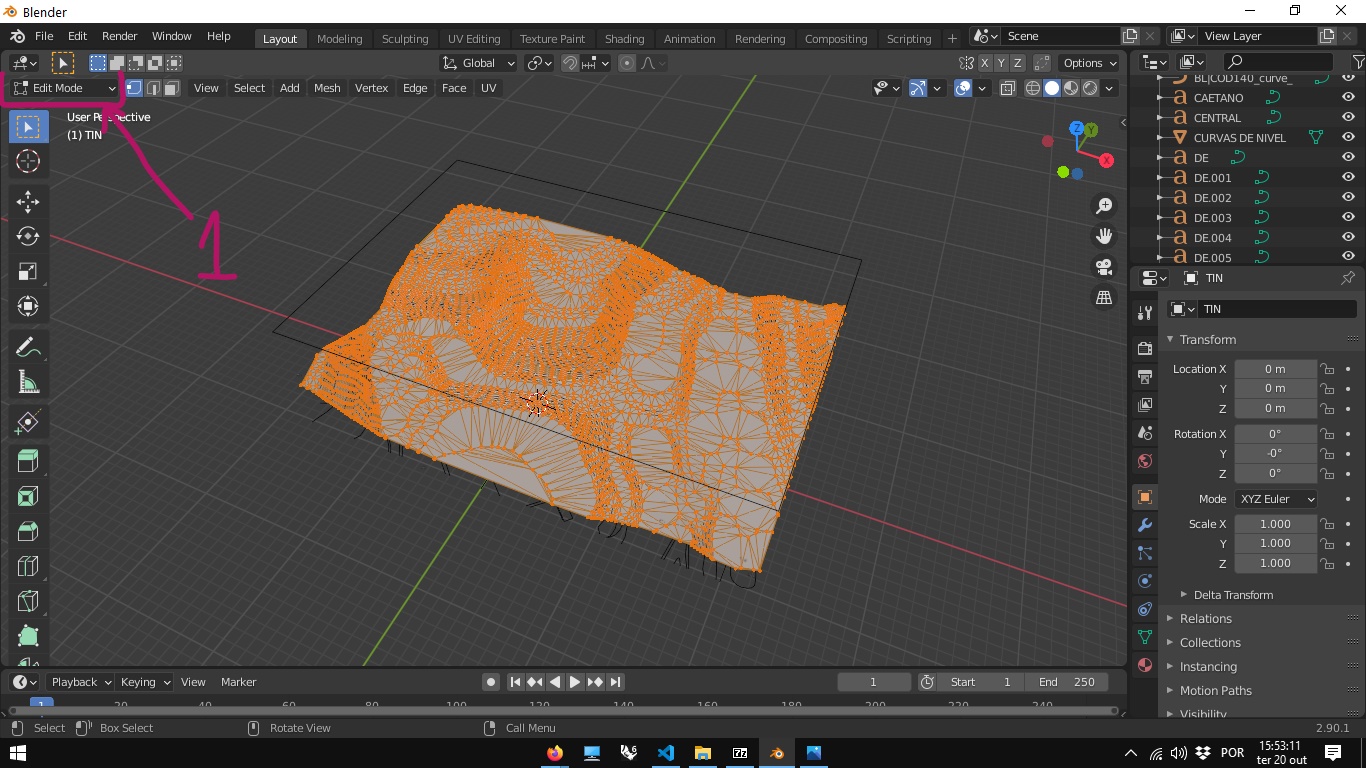Open the Global transform orientation dropdown
This screenshot has height=768, width=1366.
(478, 63)
